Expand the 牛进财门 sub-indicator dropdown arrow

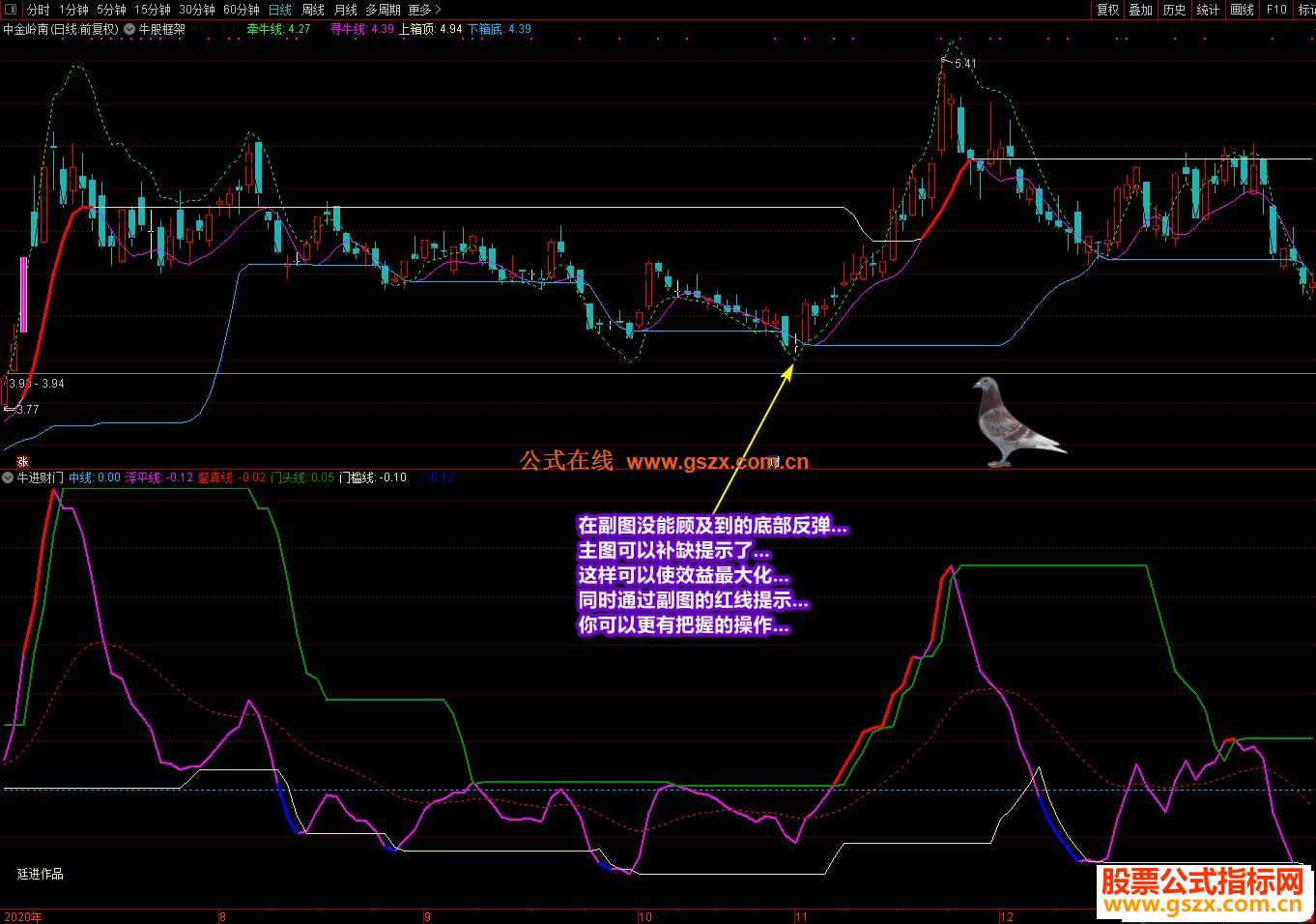pyautogui.click(x=9, y=477)
